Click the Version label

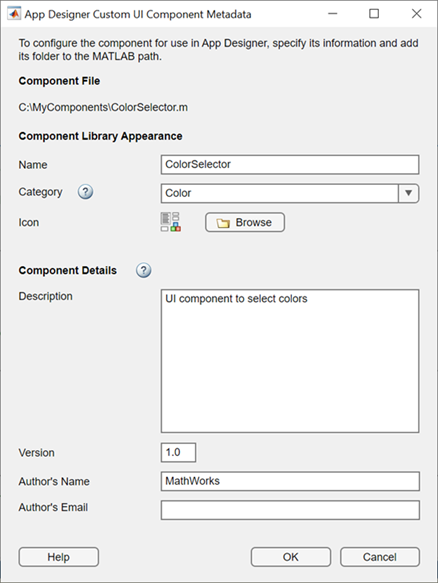click(37, 453)
